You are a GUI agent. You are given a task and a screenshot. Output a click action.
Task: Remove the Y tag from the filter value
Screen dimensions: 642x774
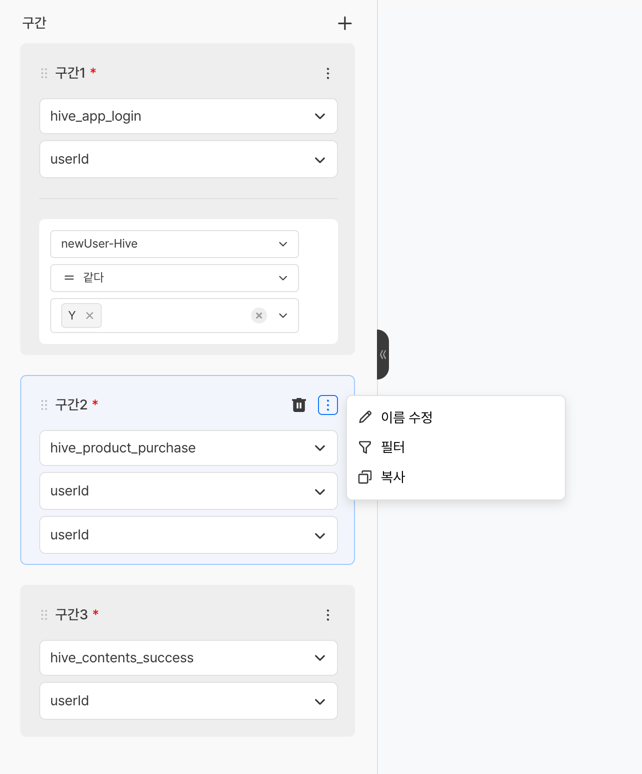tap(90, 316)
